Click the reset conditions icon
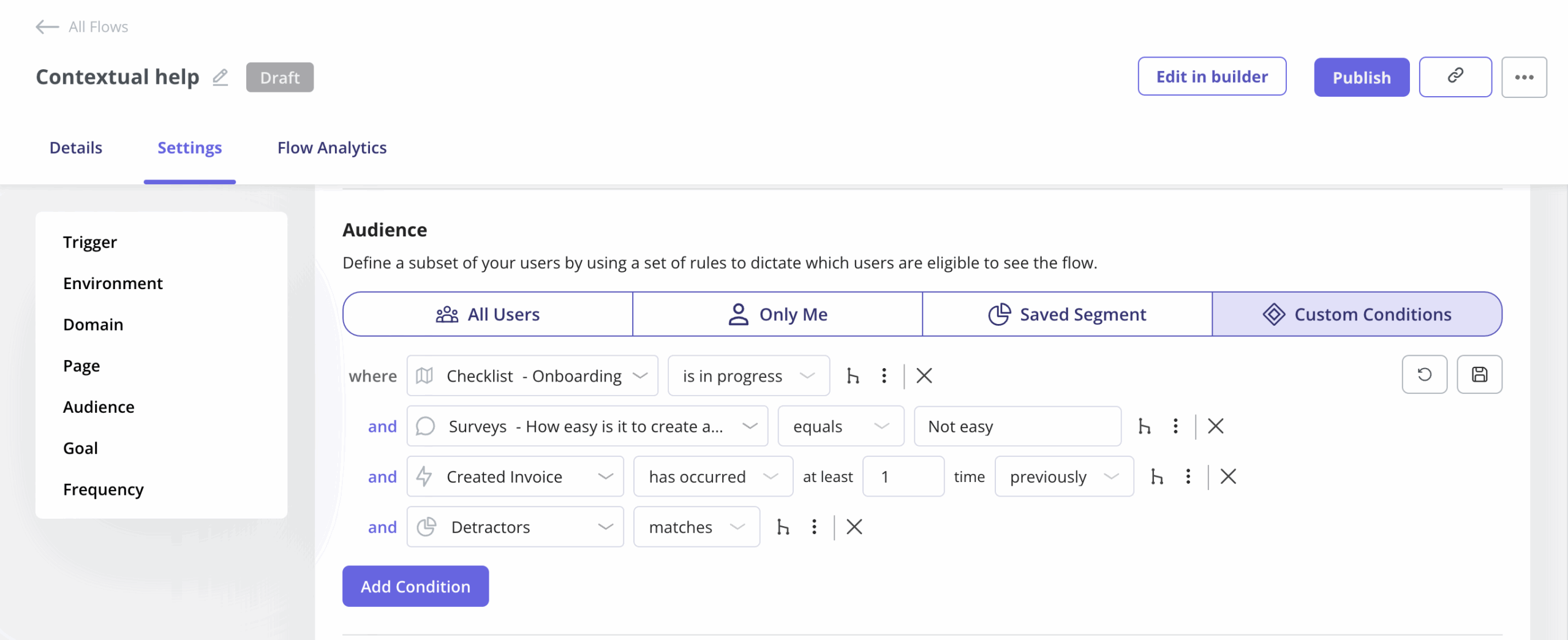 (1424, 375)
